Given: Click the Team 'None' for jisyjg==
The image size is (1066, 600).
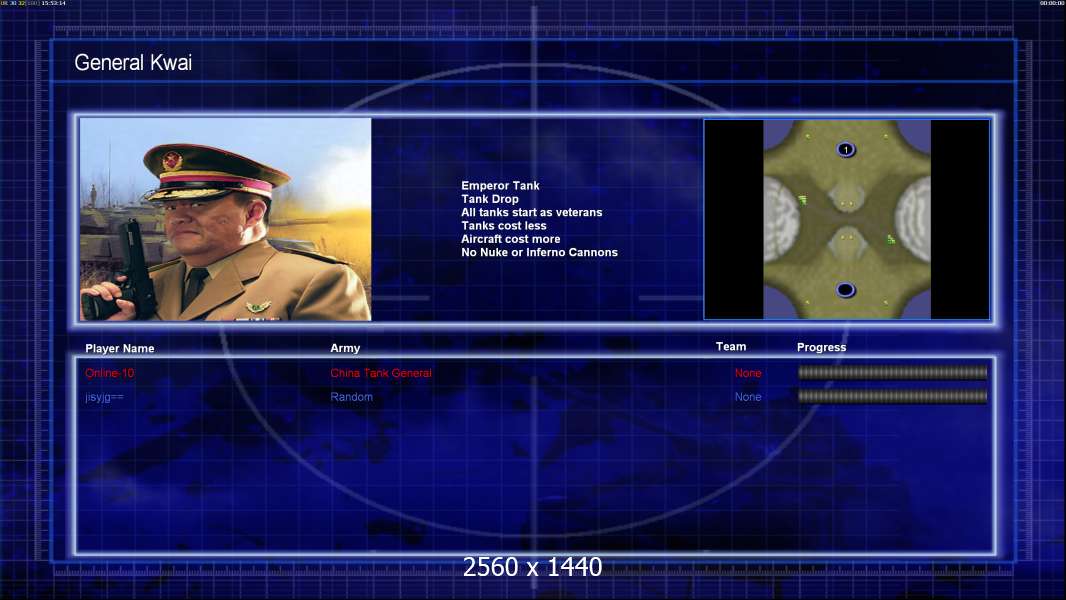Looking at the screenshot, I should click(x=748, y=397).
